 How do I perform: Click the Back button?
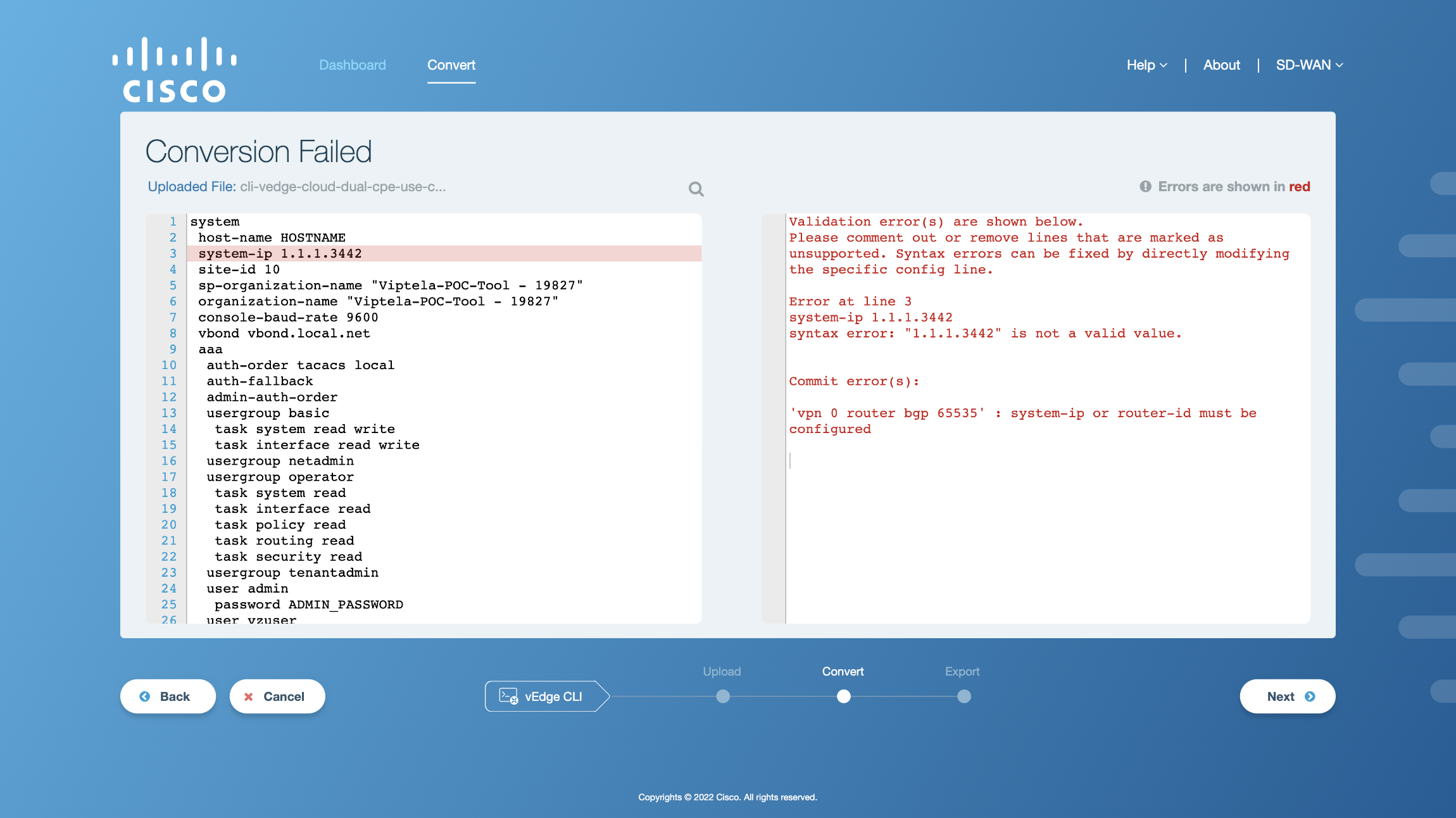tap(168, 696)
